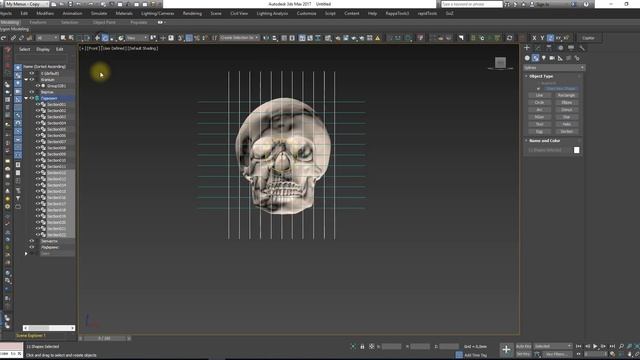This screenshot has height=360, width=640.
Task: Constrain to the X axis
Action: pyautogui.click(x=534, y=38)
